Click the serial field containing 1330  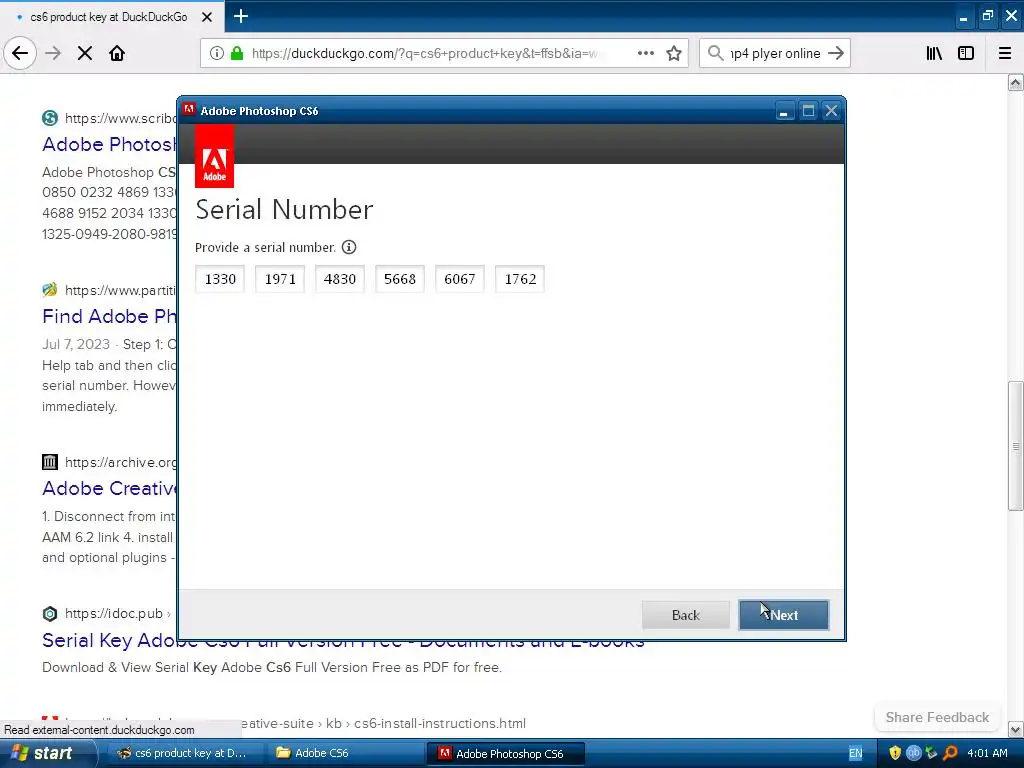click(220, 279)
